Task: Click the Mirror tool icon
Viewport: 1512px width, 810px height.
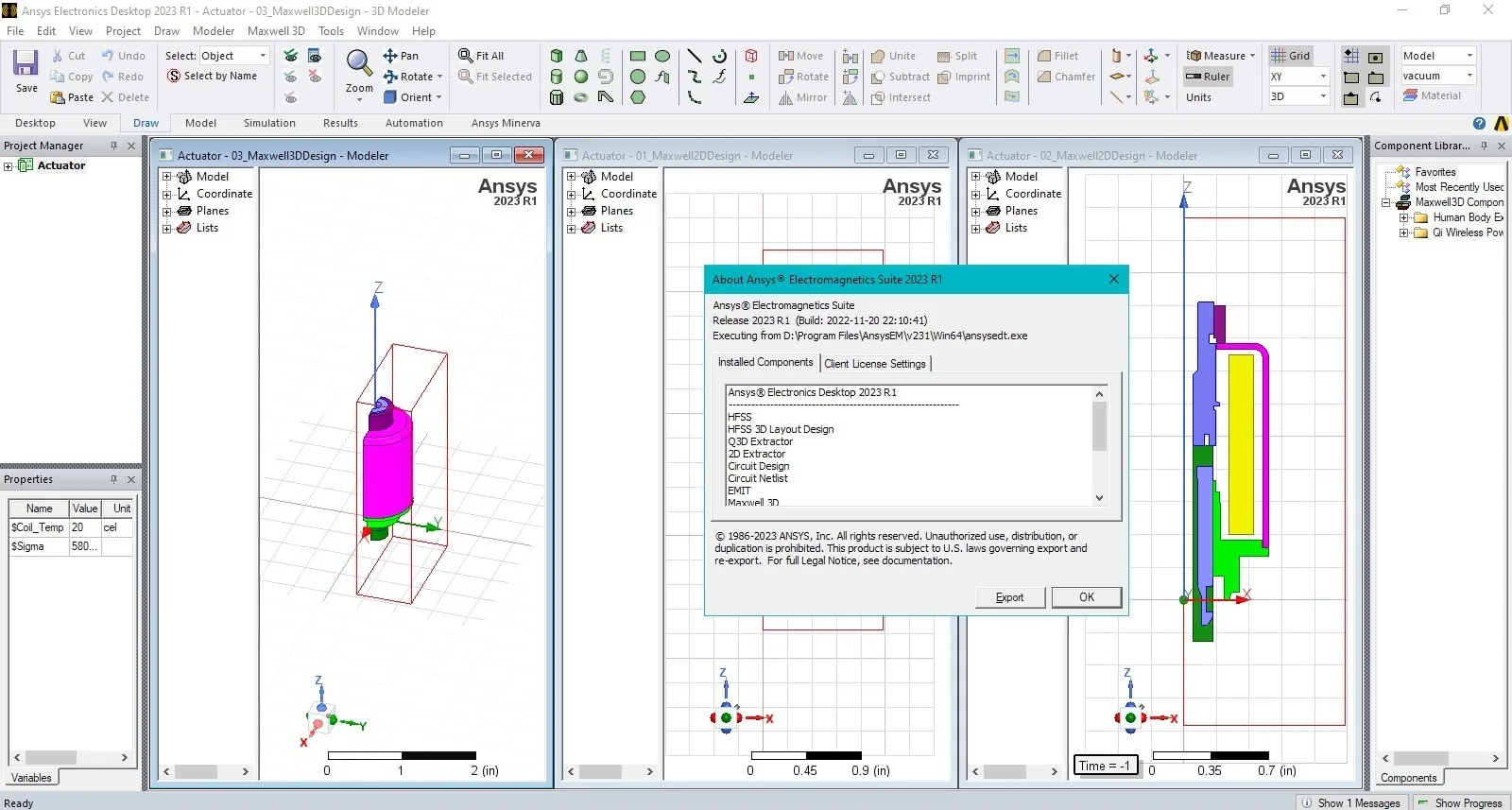Action: 785,97
